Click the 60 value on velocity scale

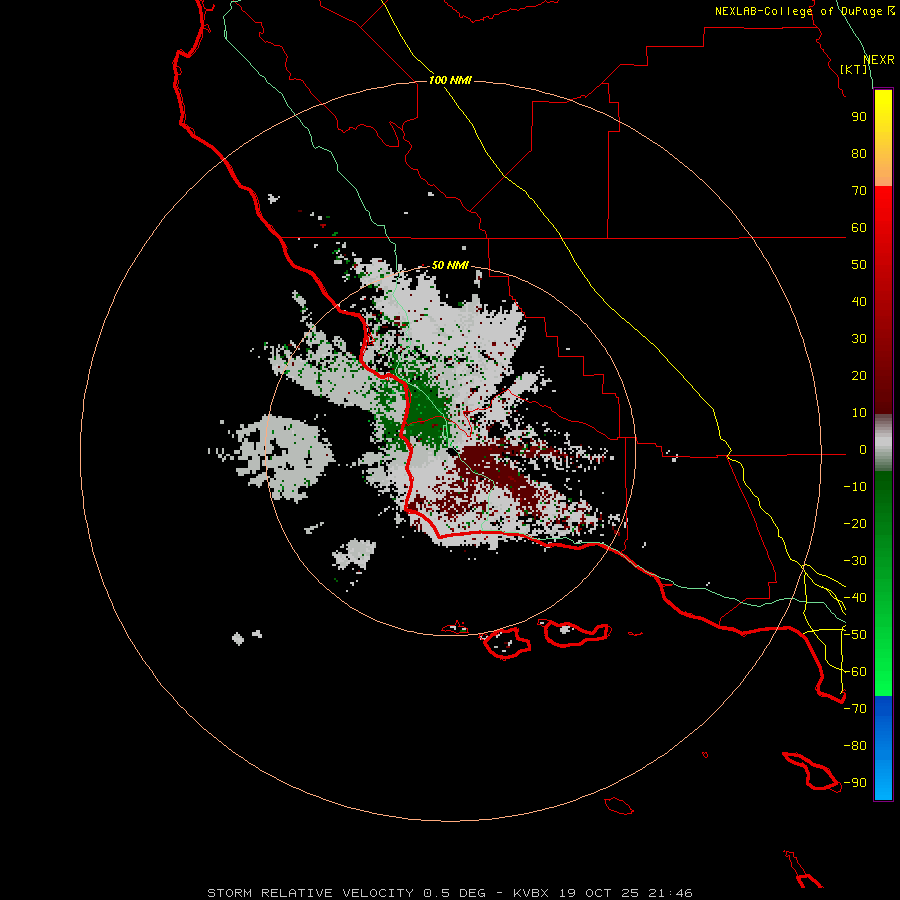point(859,228)
